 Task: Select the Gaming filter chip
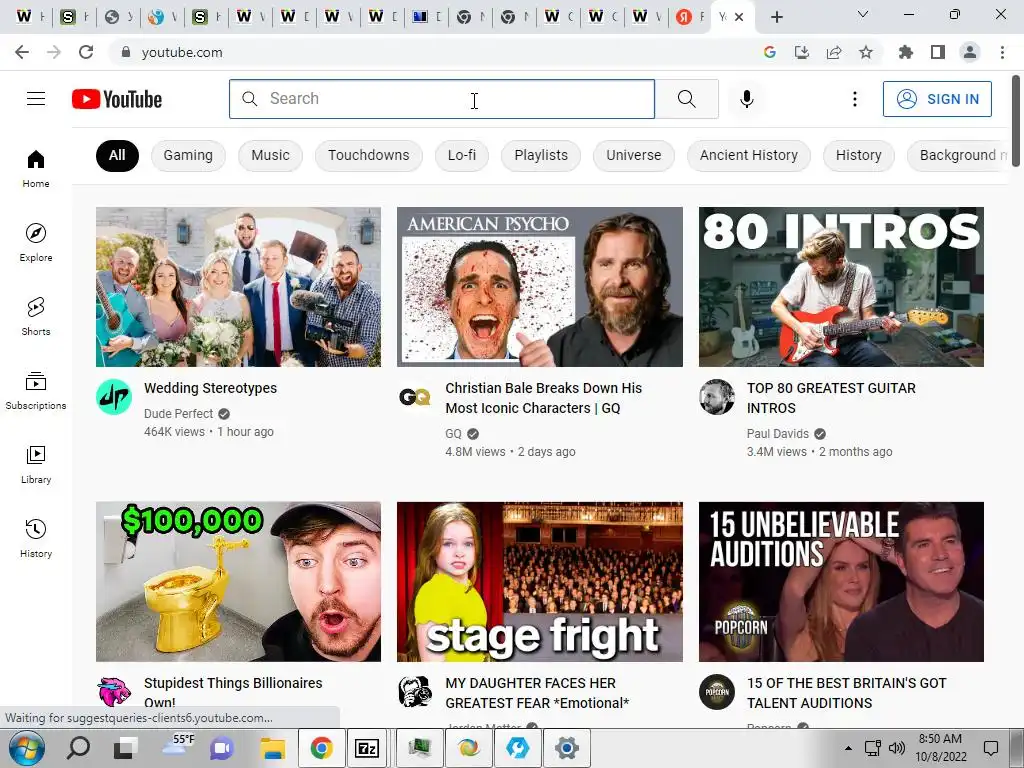tap(188, 155)
